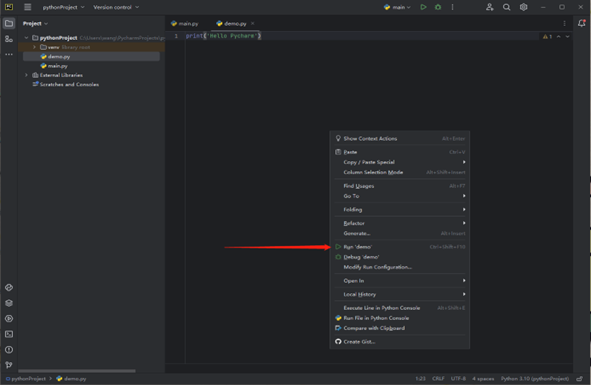Switch to the main.py editor tab
The height and width of the screenshot is (385, 591).
(185, 23)
